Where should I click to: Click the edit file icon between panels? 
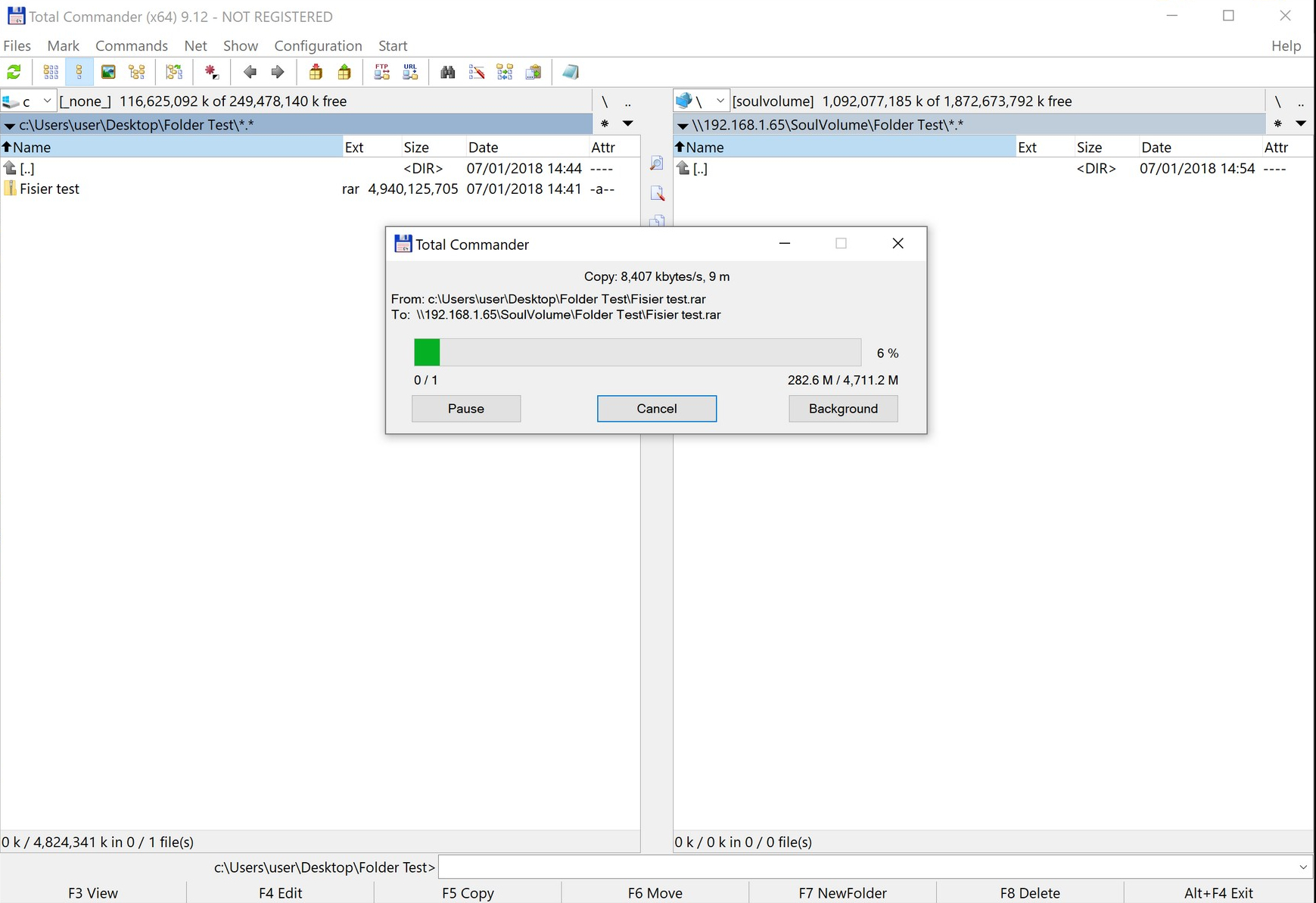click(657, 194)
